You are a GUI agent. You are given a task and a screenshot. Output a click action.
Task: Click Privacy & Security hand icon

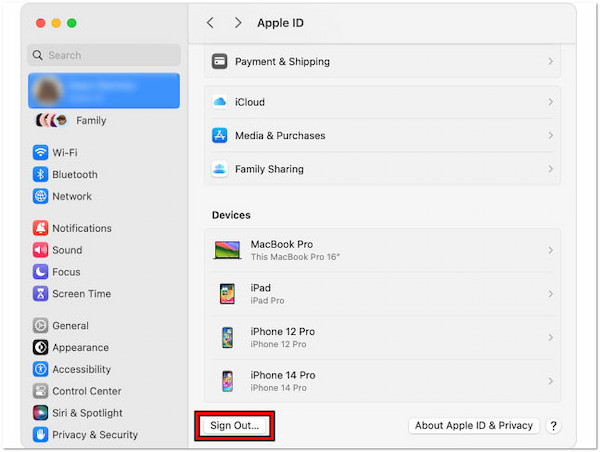[41, 435]
